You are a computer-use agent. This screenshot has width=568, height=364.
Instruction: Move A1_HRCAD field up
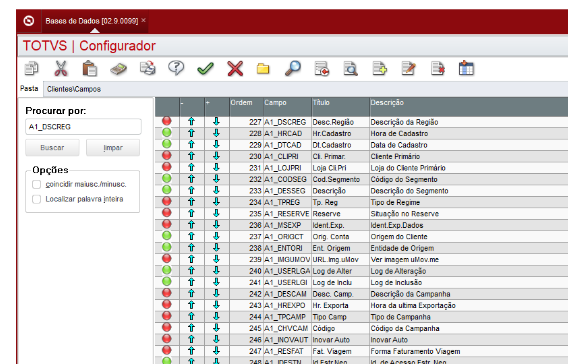192,133
